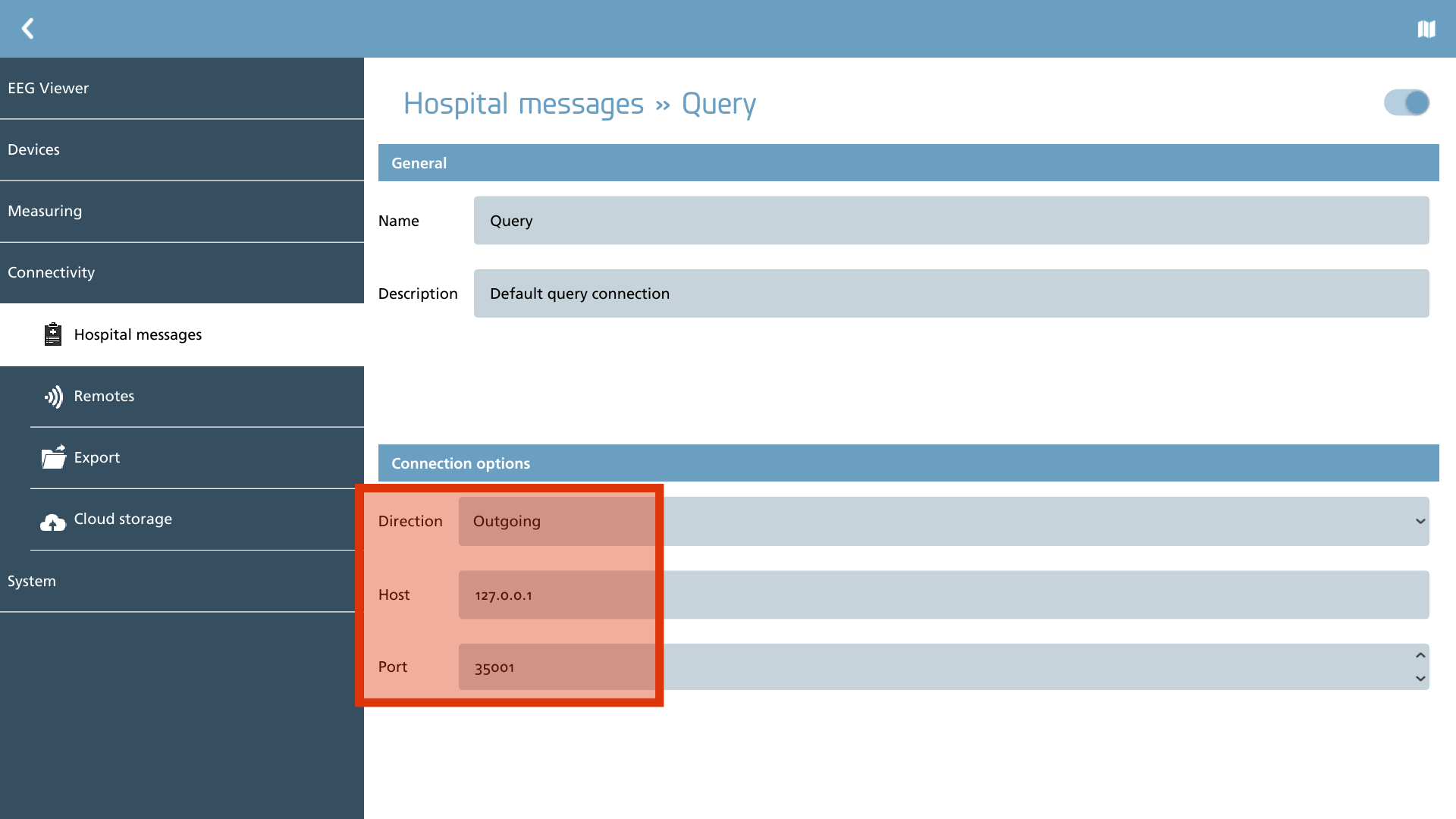The image size is (1456, 819).
Task: Click the Query breadcrumb title
Action: pos(718,104)
